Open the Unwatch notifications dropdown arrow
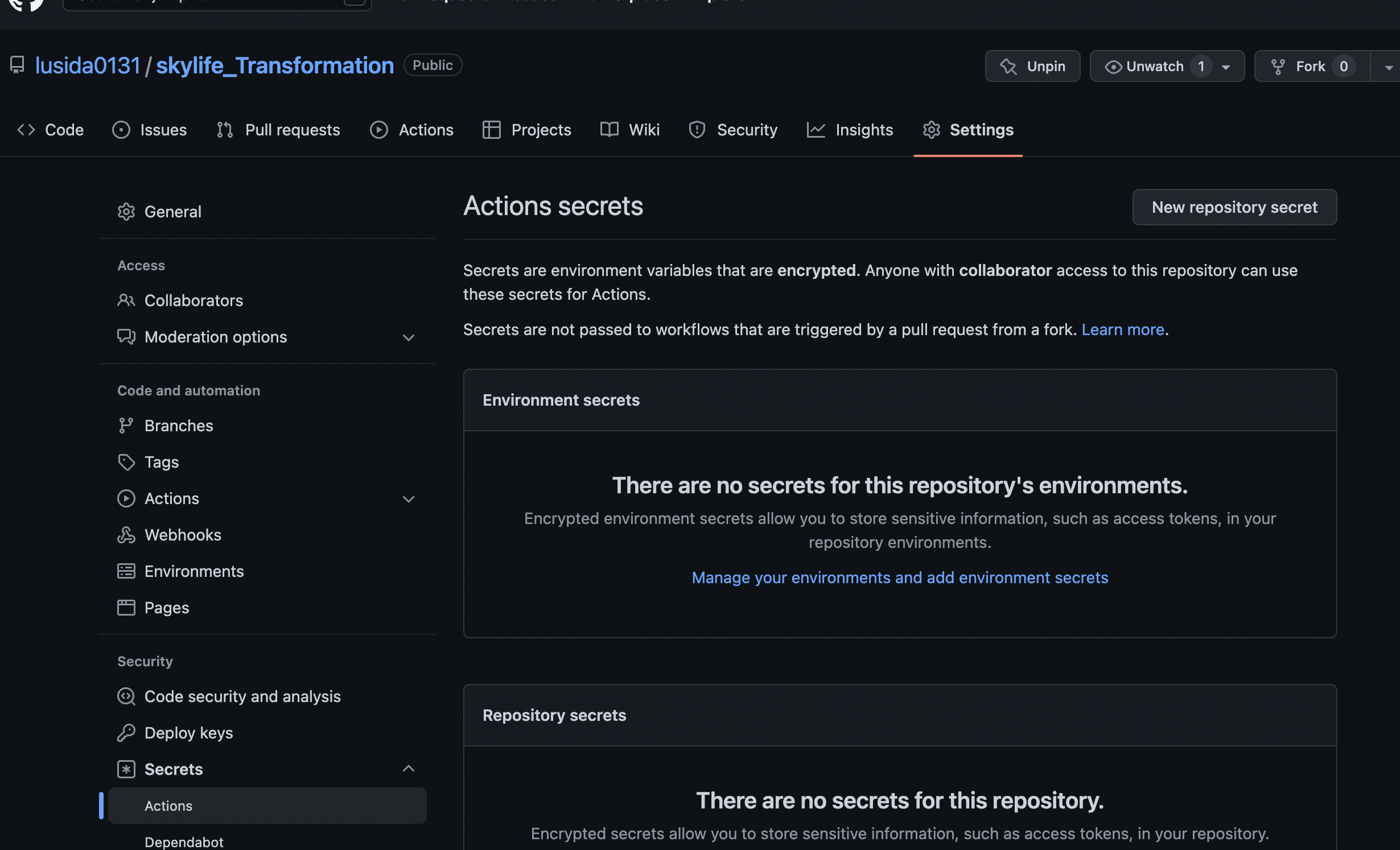This screenshot has height=850, width=1400. pos(1226,67)
